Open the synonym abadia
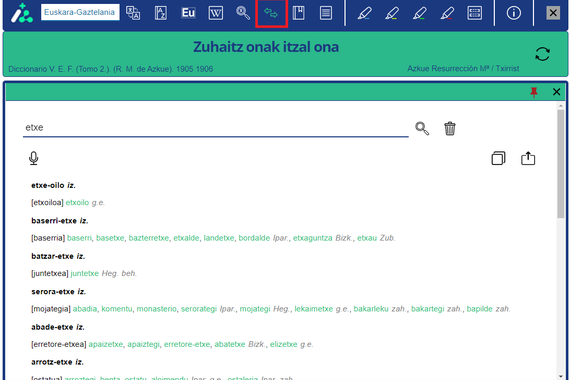 pyautogui.click(x=85, y=309)
